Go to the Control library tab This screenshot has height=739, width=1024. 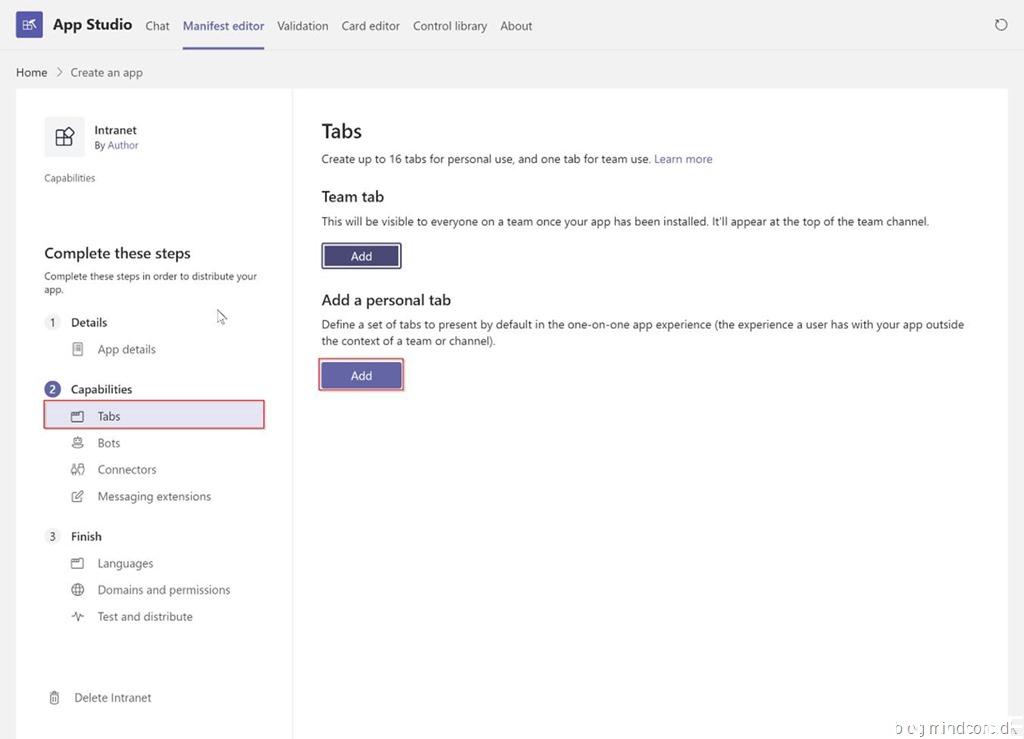pos(450,26)
